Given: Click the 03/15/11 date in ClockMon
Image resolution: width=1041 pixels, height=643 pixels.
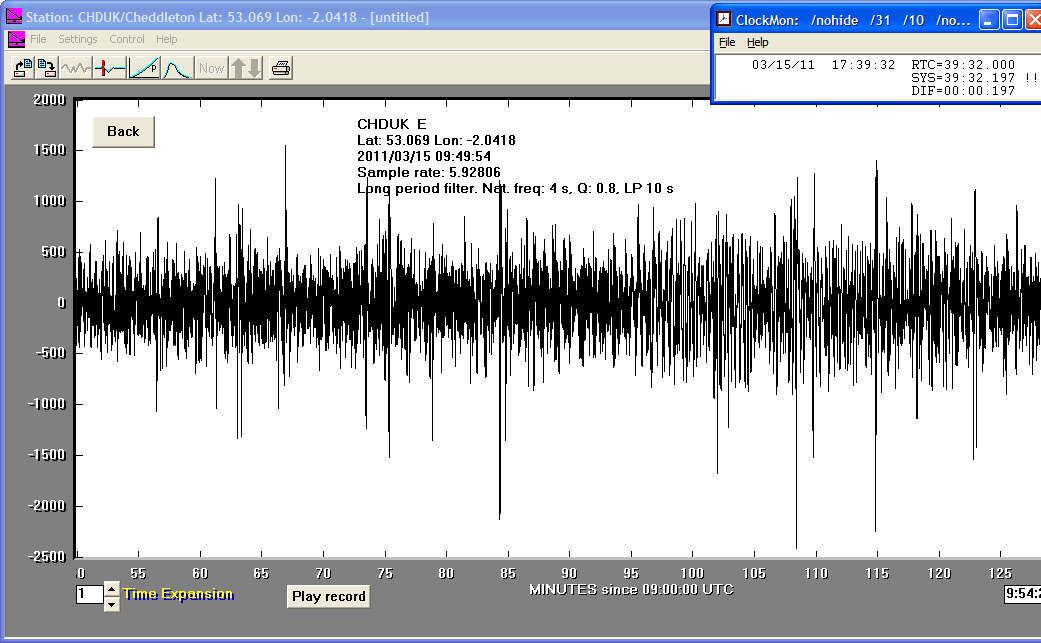Looking at the screenshot, I should [783, 64].
